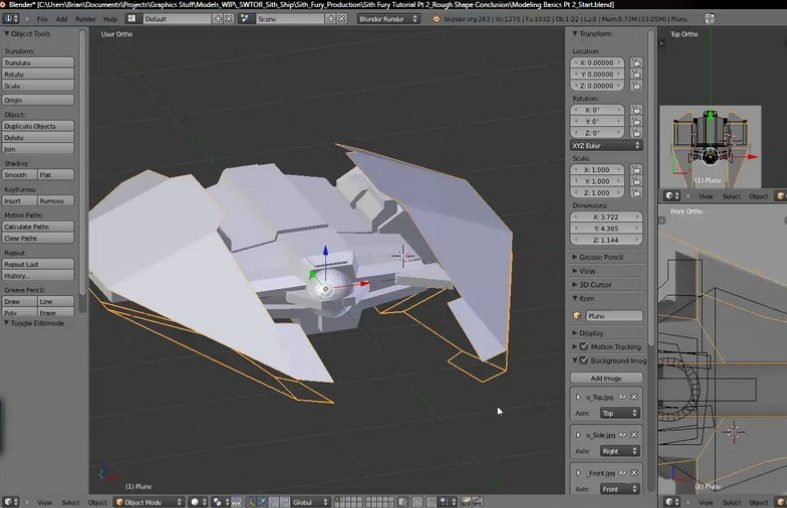This screenshot has width=787, height=508.
Task: Click the X dimension field showing 3.722
Action: click(606, 217)
